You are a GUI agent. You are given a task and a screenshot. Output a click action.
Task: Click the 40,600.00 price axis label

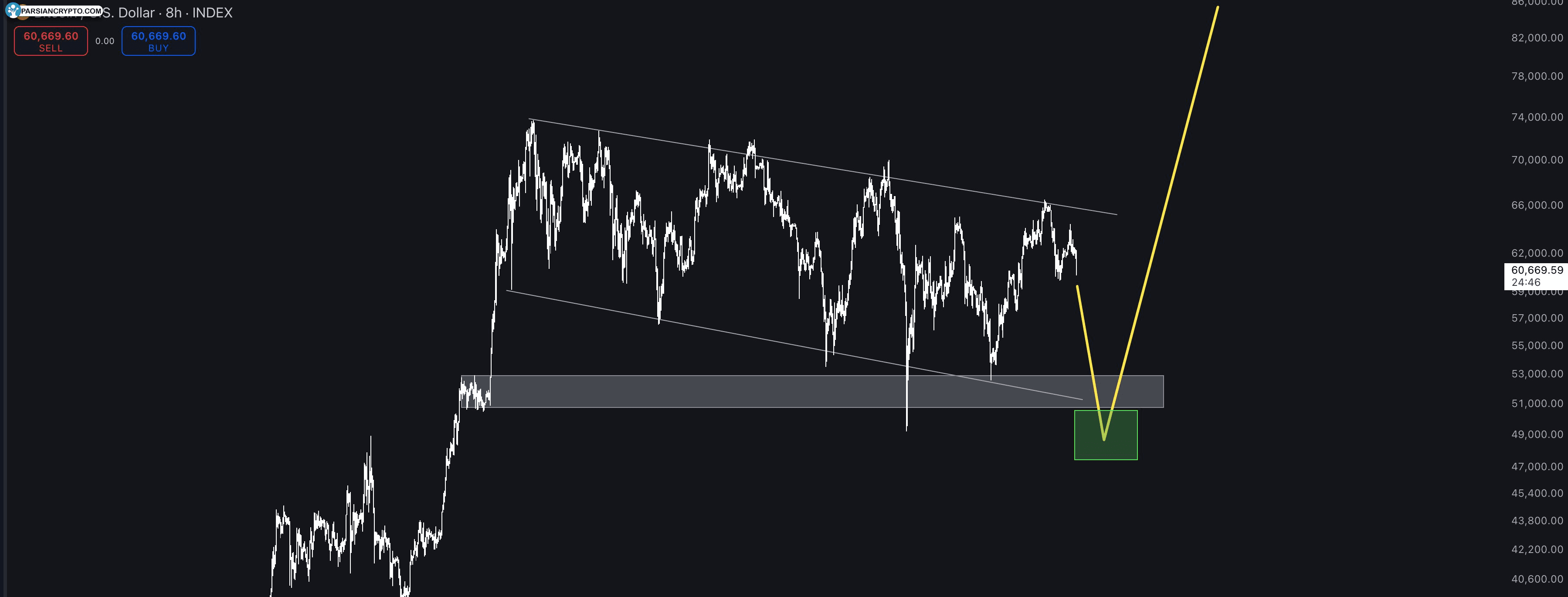[x=1537, y=580]
